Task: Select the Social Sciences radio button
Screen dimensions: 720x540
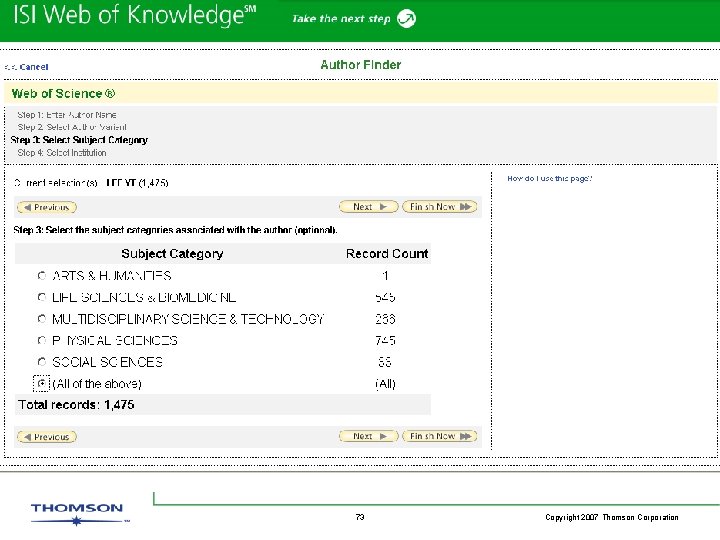Action: point(42,362)
